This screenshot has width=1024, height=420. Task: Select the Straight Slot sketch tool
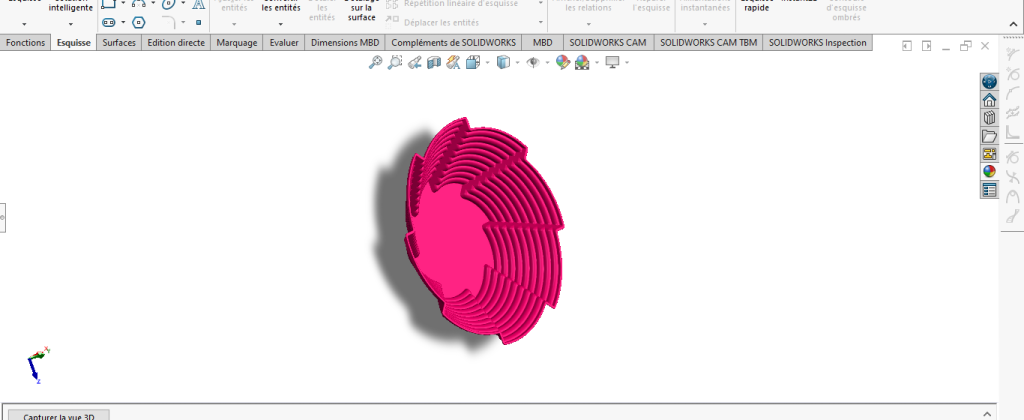108,22
